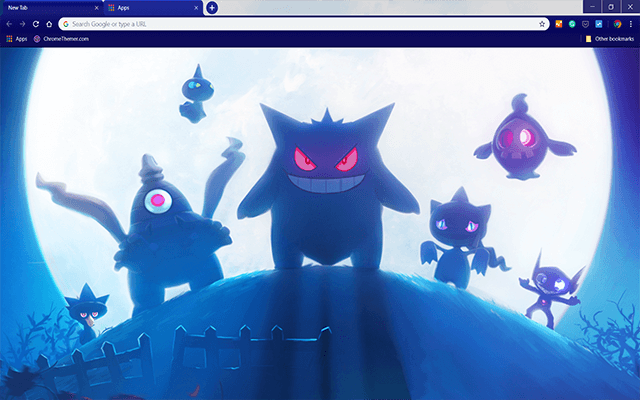Open the orange Google Analytics extension

coord(559,24)
